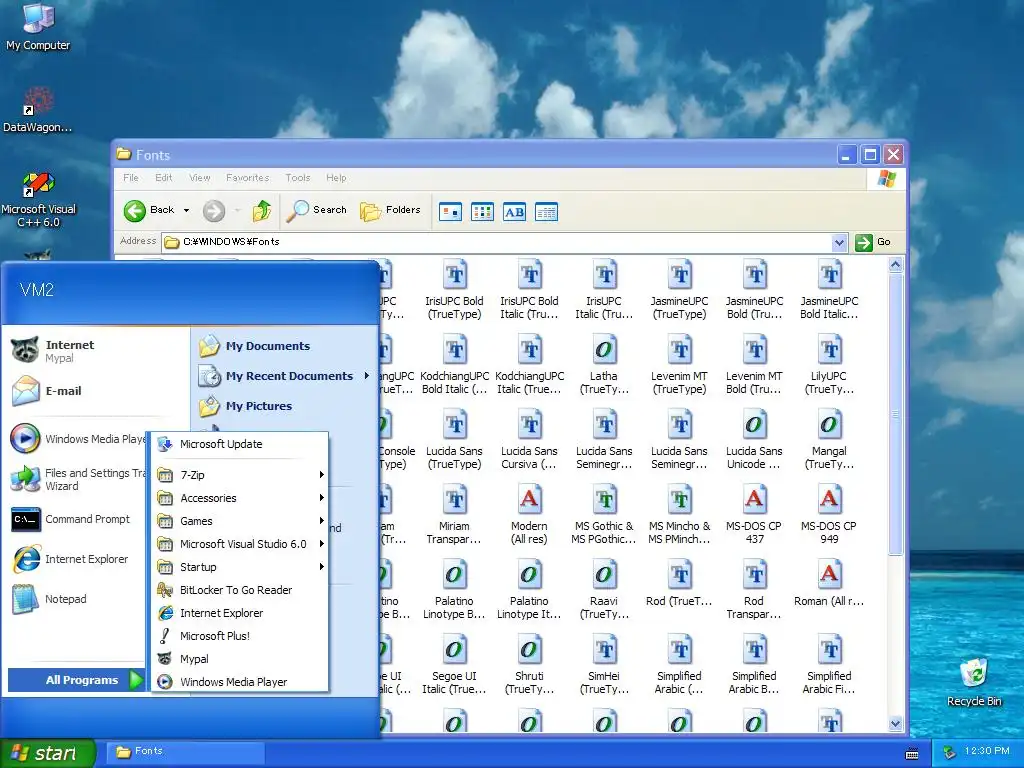Click the Fonts taskbar button
This screenshot has height=768, width=1024.
[185, 752]
